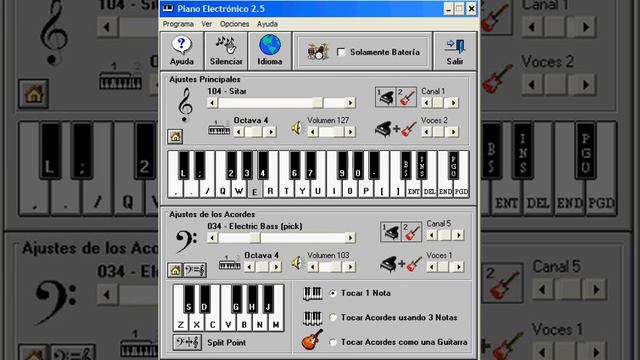Decrease Canal 5 with left arrow

(x=432, y=235)
